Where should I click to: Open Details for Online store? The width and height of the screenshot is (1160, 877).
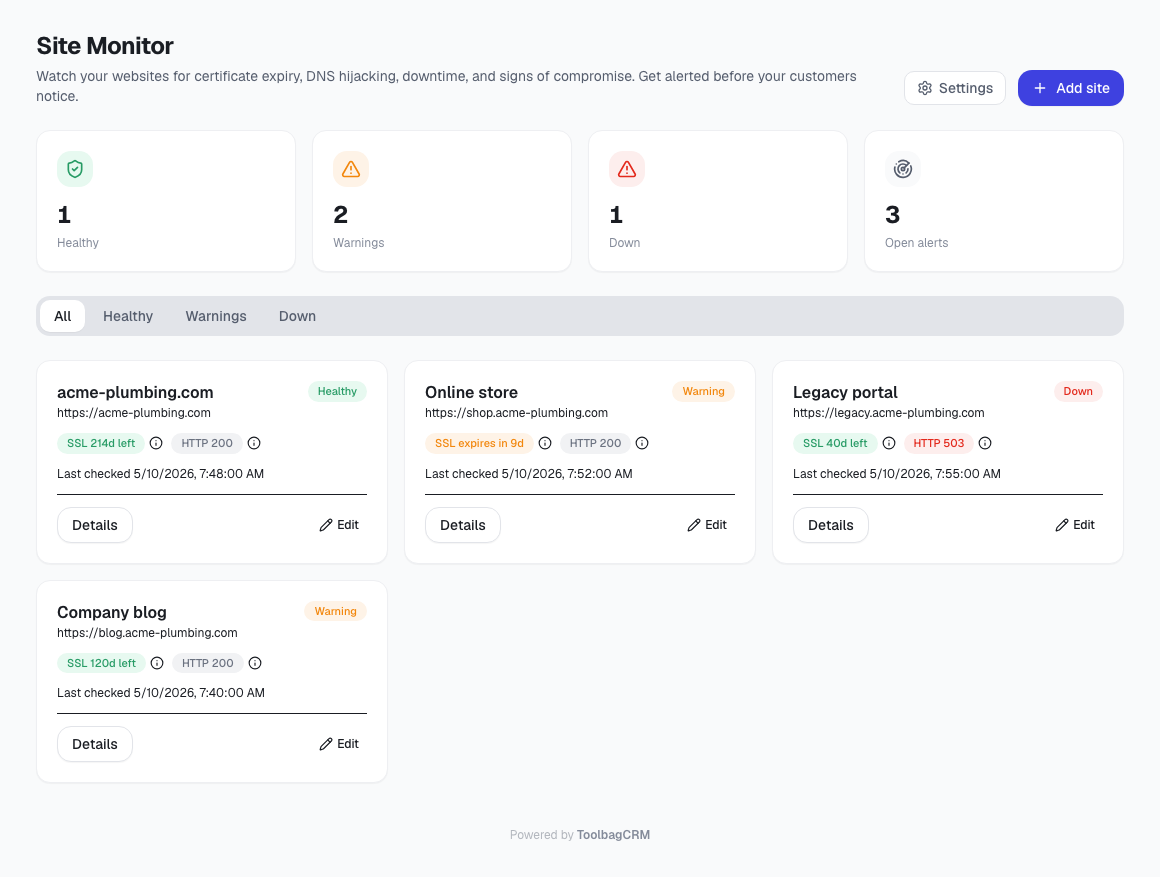click(462, 525)
